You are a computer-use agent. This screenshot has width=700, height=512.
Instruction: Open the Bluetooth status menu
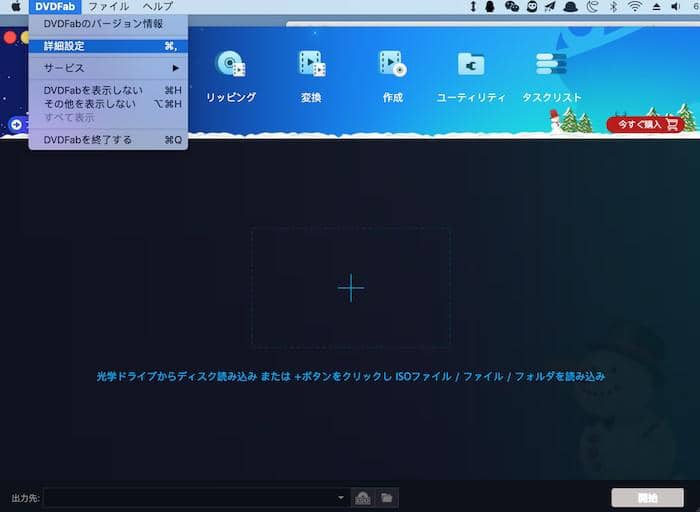(613, 6)
